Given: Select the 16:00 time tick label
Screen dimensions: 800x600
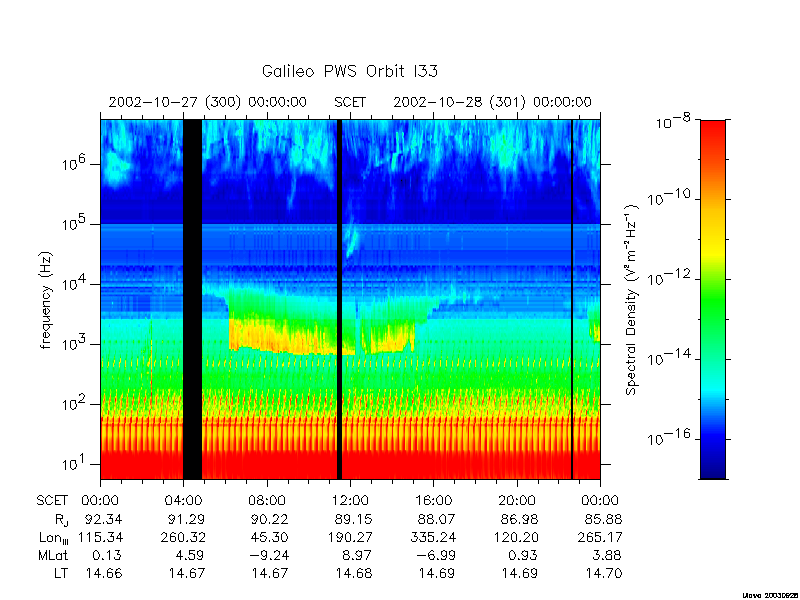Looking at the screenshot, I should click(433, 501).
